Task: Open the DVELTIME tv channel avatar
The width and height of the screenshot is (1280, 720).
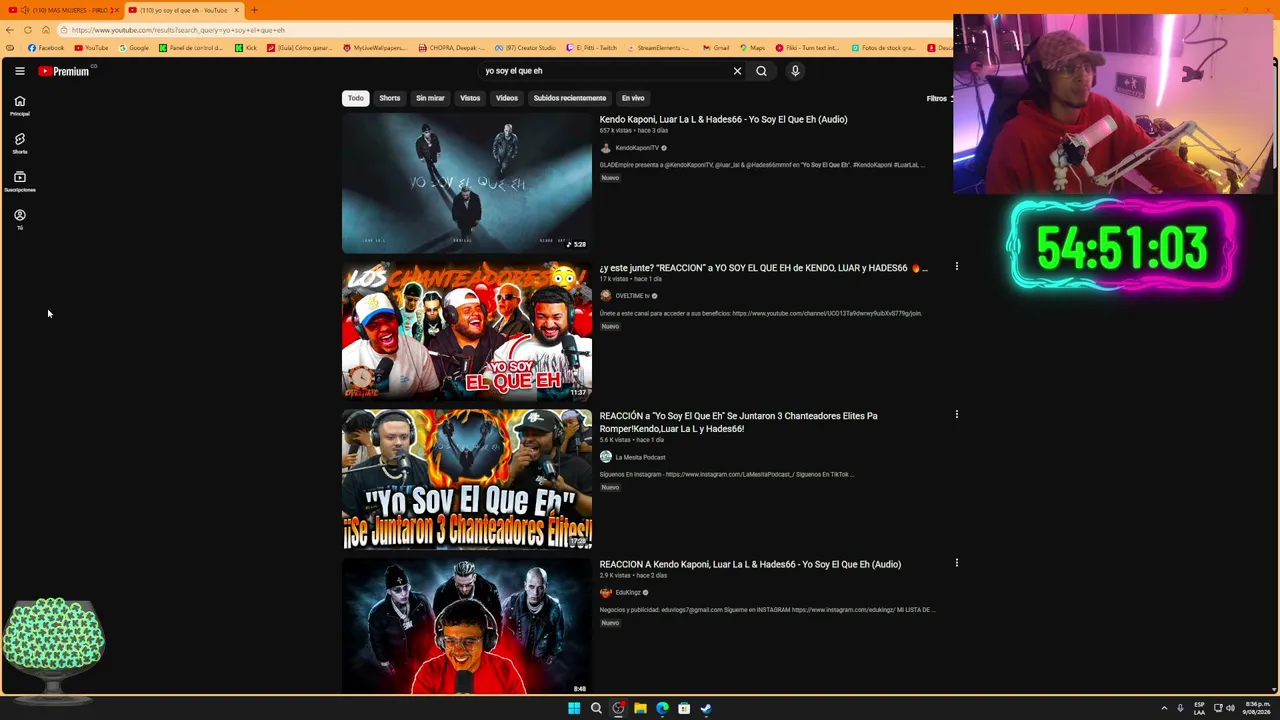Action: 605,296
